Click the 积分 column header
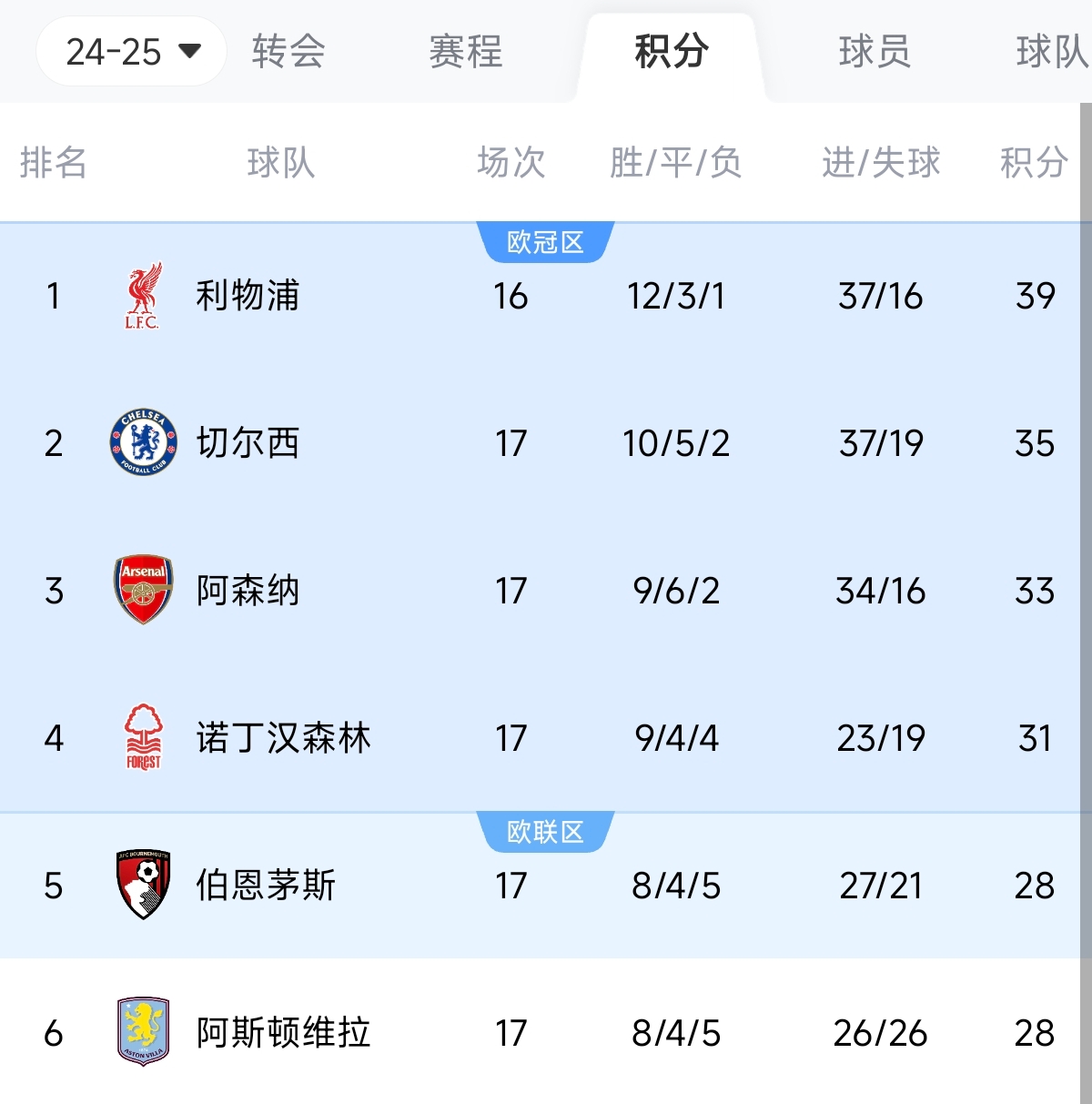The width and height of the screenshot is (1092, 1104). (1034, 163)
